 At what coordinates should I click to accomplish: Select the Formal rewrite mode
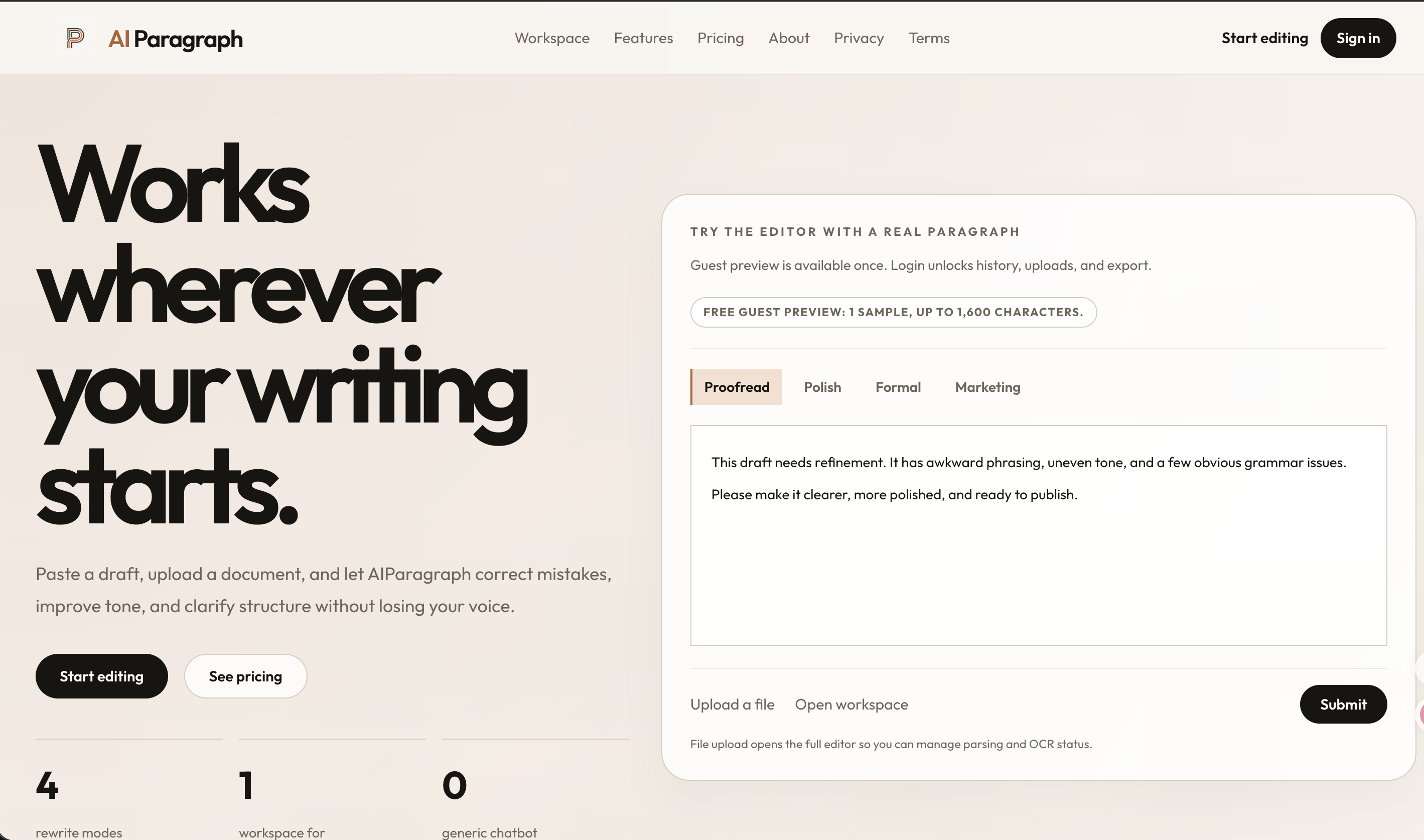[x=898, y=386]
